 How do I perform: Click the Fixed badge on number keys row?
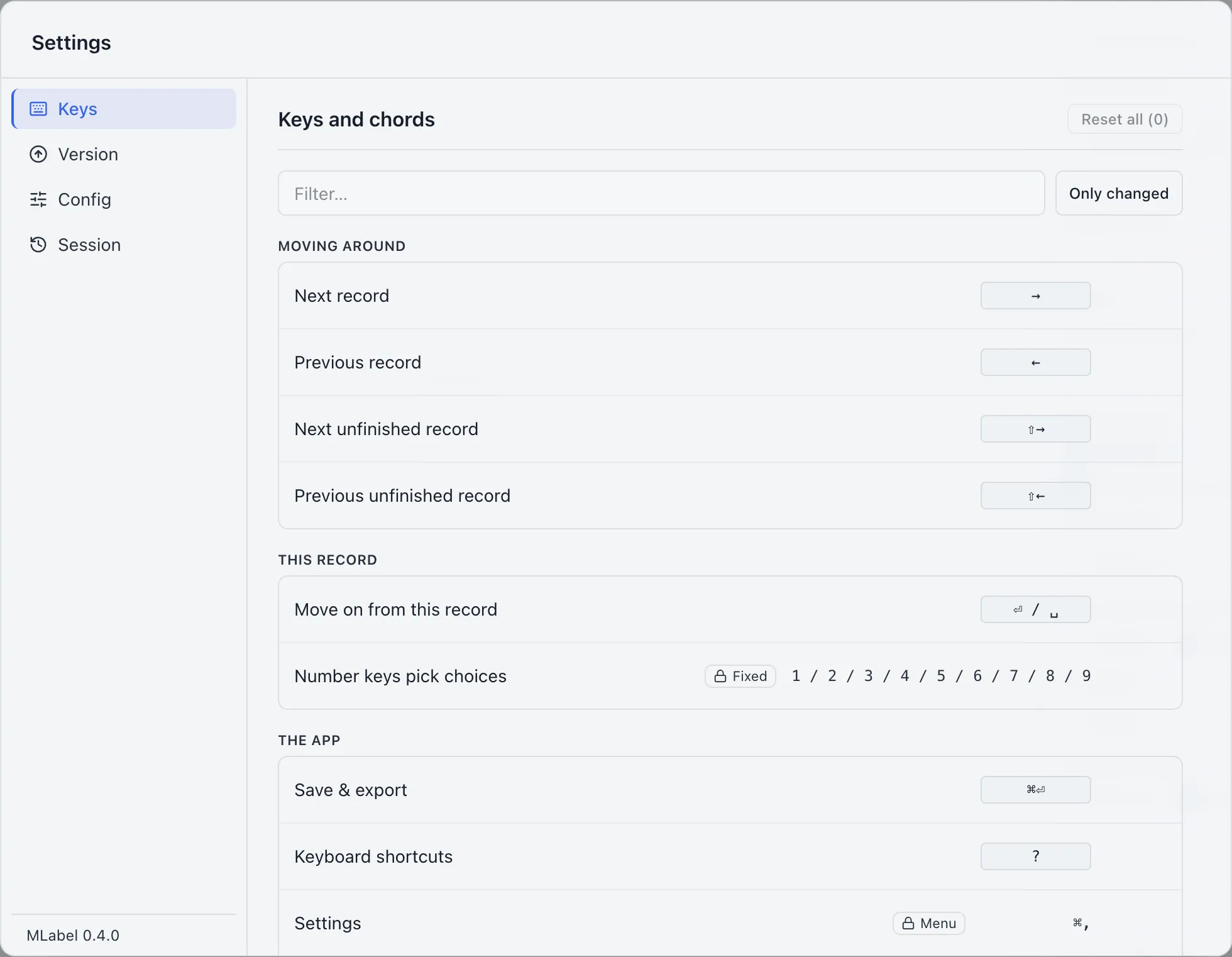740,676
